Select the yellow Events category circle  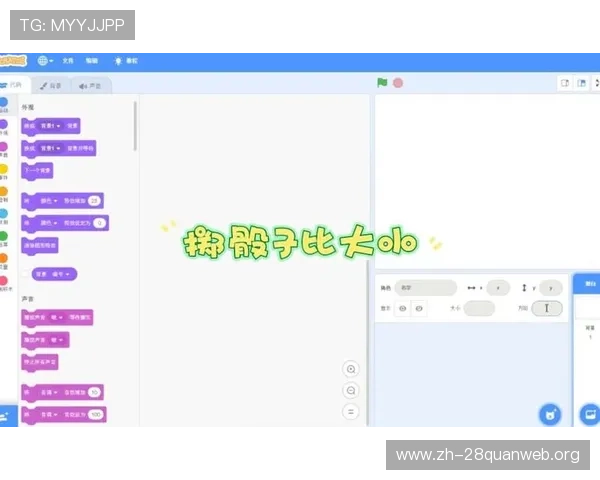click(x=3, y=169)
